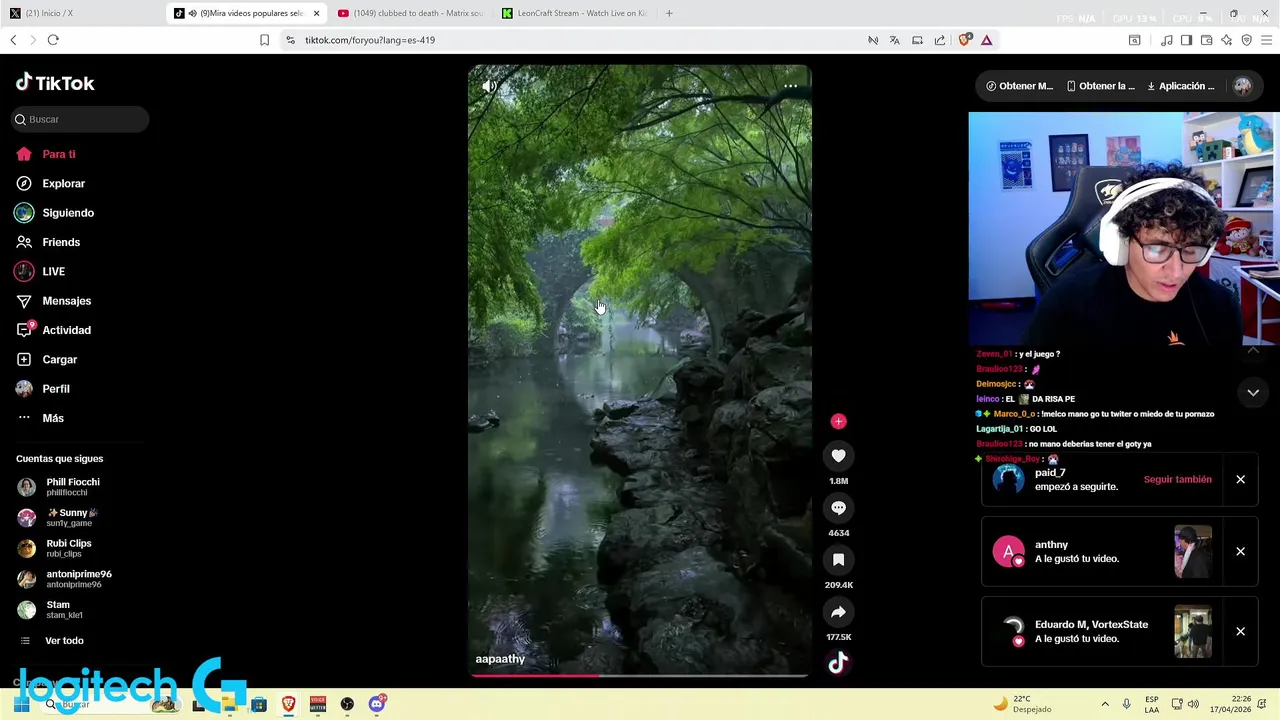
Task: Open the video three-dots options menu
Action: pyautogui.click(x=790, y=86)
